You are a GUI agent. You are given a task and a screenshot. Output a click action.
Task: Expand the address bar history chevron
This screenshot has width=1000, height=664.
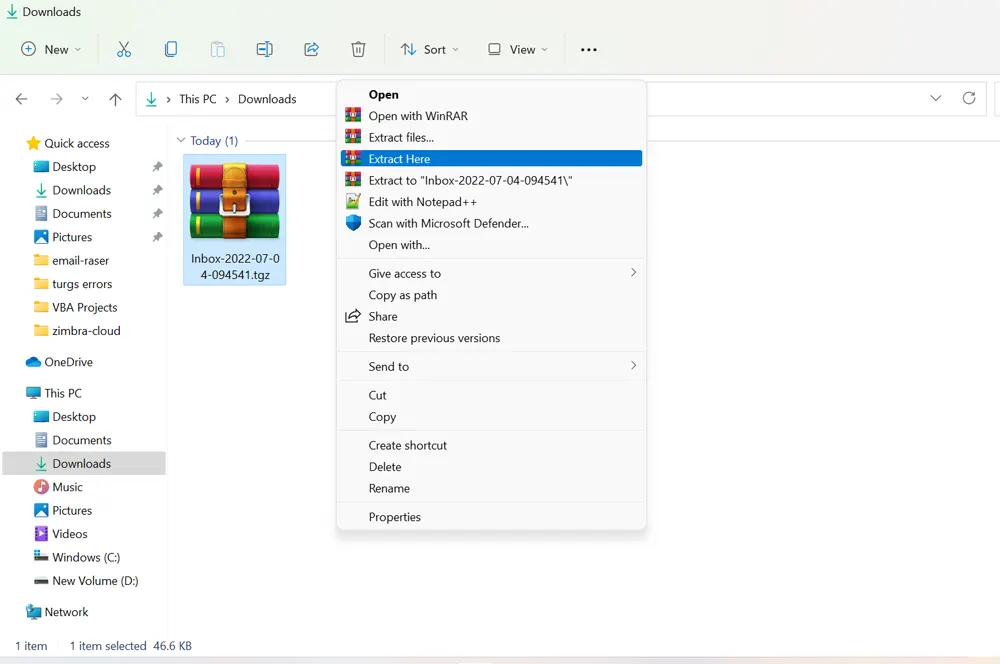(x=936, y=98)
